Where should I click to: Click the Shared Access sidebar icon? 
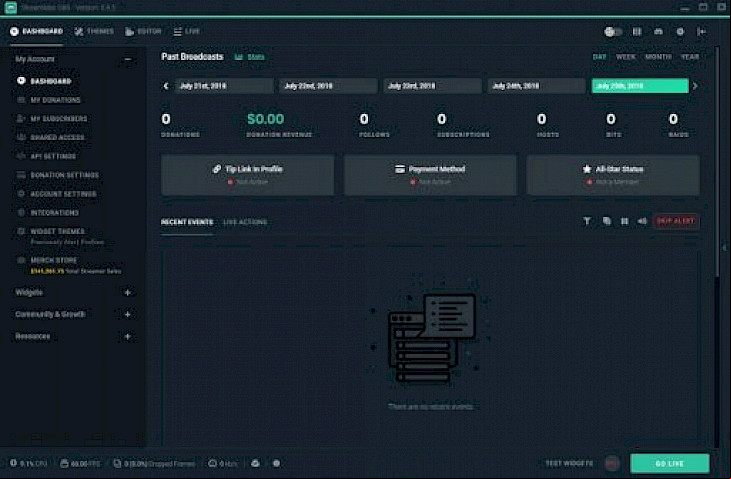click(21, 137)
